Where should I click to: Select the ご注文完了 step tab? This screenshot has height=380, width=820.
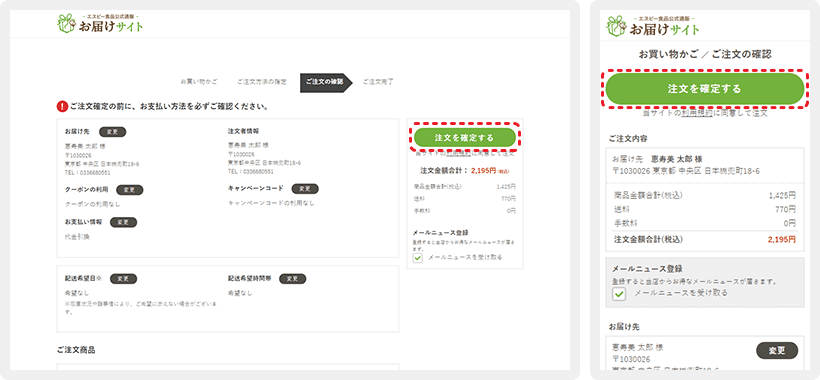[x=378, y=82]
